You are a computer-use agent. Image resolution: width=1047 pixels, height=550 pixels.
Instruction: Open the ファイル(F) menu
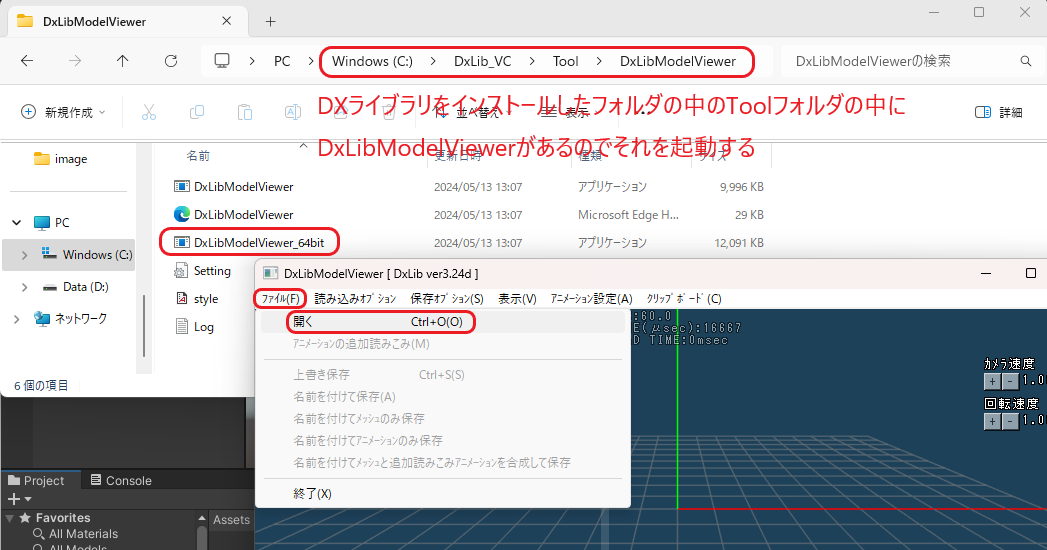click(280, 298)
